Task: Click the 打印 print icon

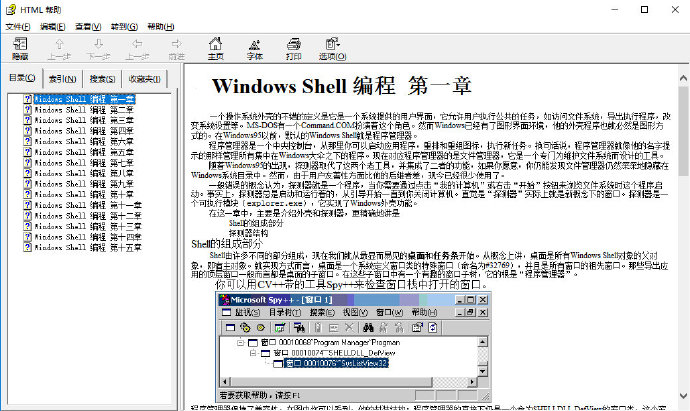Action: [294, 48]
